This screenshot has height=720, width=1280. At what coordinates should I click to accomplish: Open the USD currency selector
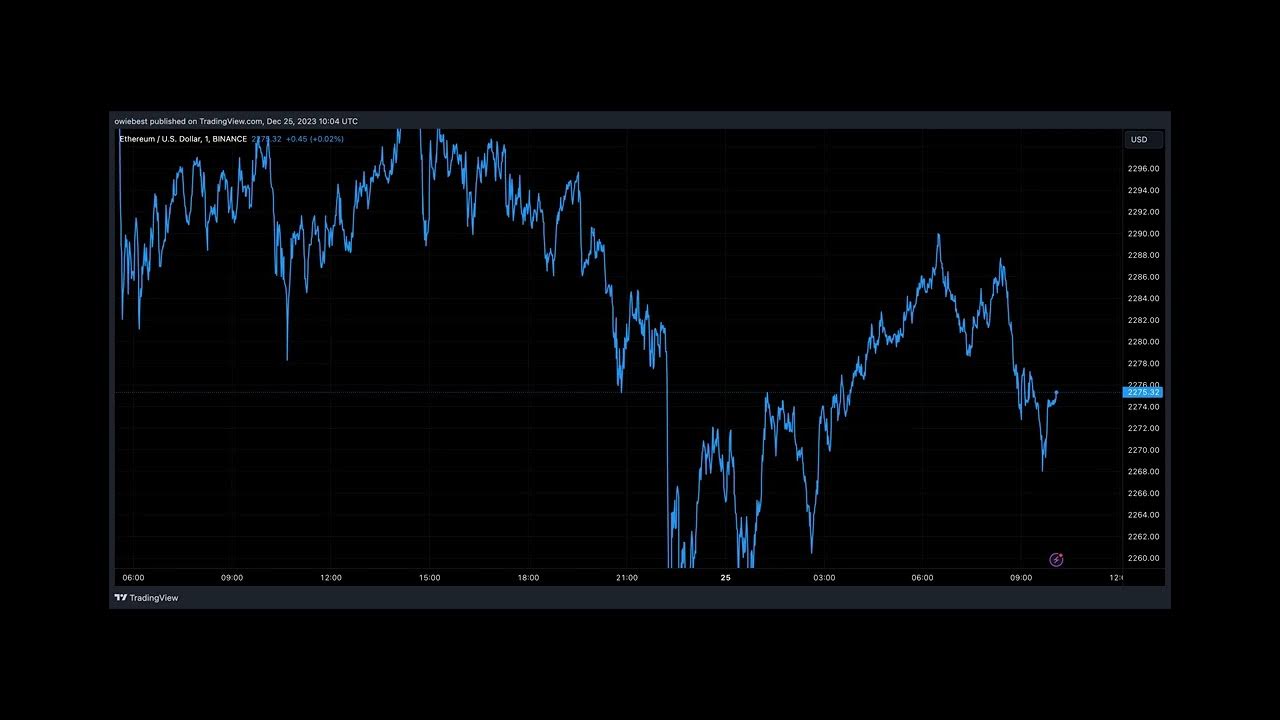[1140, 140]
